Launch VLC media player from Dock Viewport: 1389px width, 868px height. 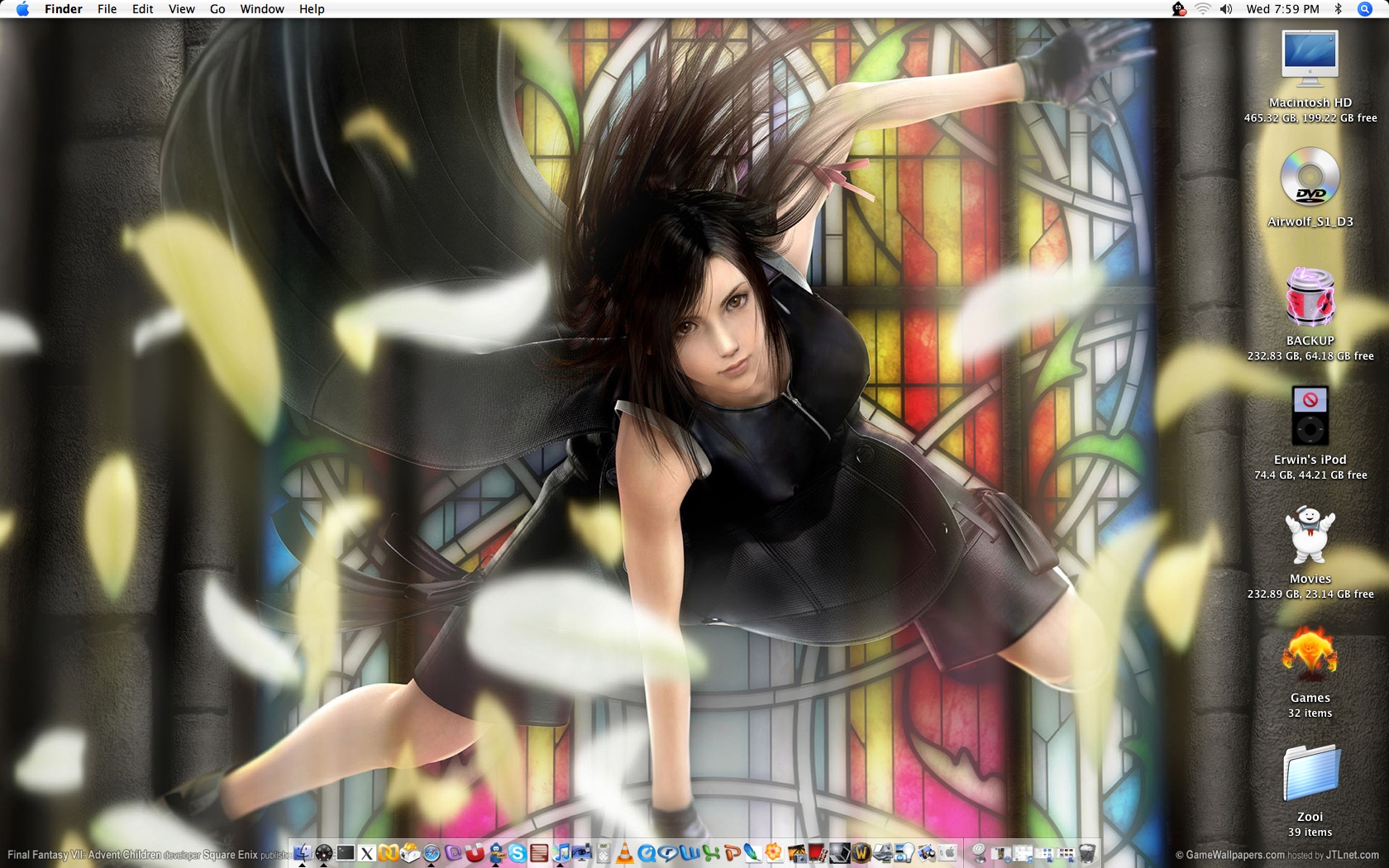click(625, 852)
